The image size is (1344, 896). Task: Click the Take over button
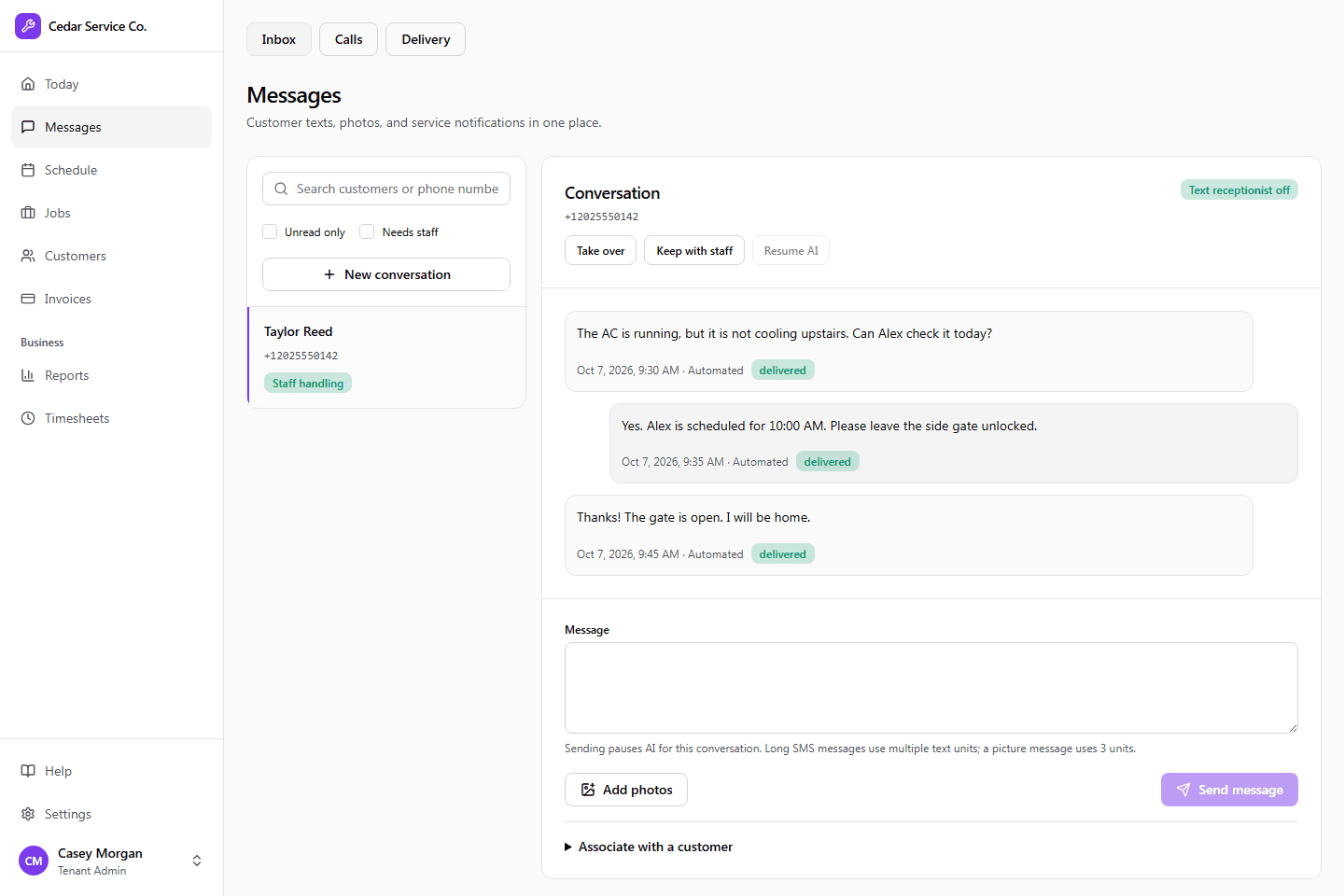600,250
